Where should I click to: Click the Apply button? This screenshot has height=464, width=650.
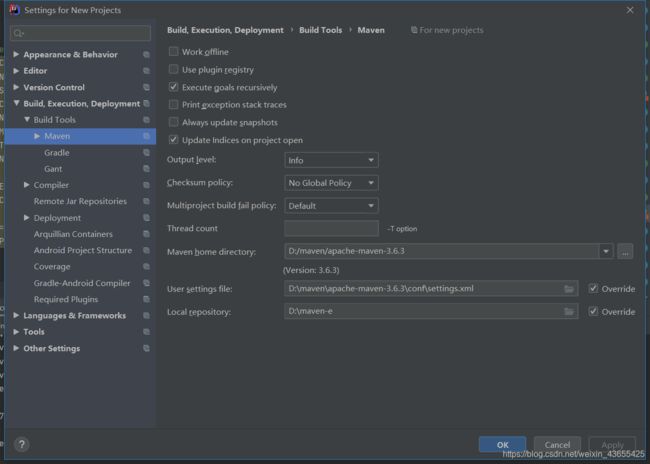click(x=612, y=445)
